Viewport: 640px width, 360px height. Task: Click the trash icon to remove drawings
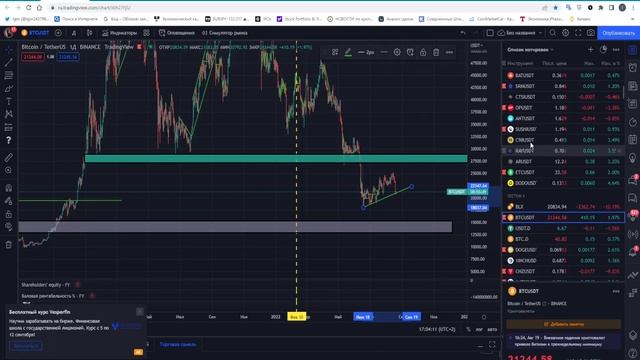(9, 244)
